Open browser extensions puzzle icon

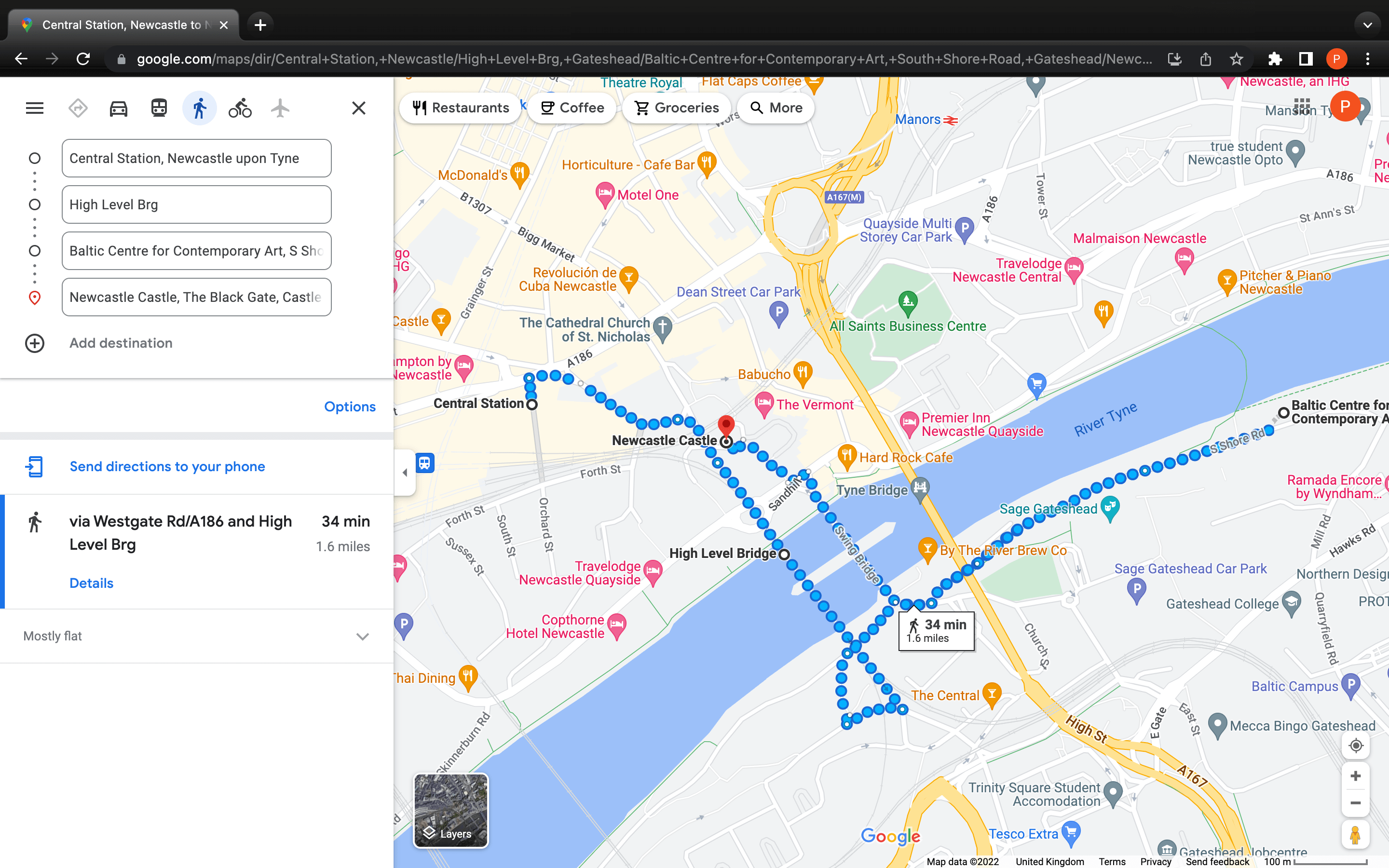coord(1275,58)
